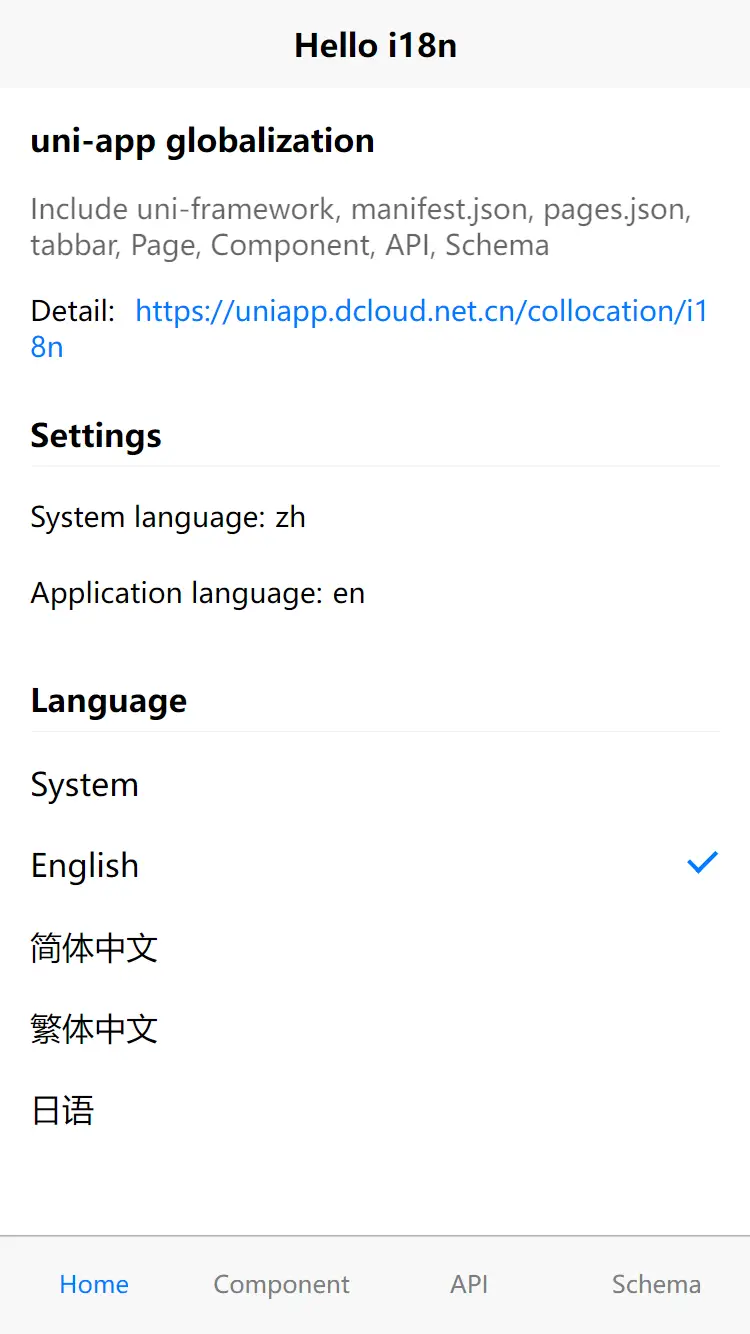The width and height of the screenshot is (750, 1334).
Task: Click the Settings section header
Action: coord(96,436)
